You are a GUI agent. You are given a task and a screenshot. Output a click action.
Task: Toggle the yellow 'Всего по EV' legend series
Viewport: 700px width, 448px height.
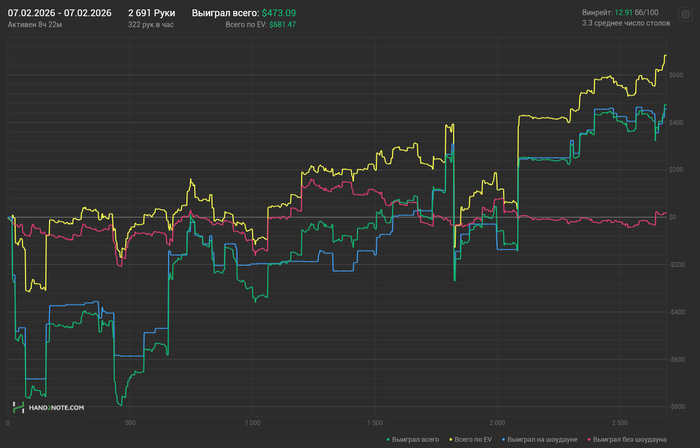(x=471, y=440)
